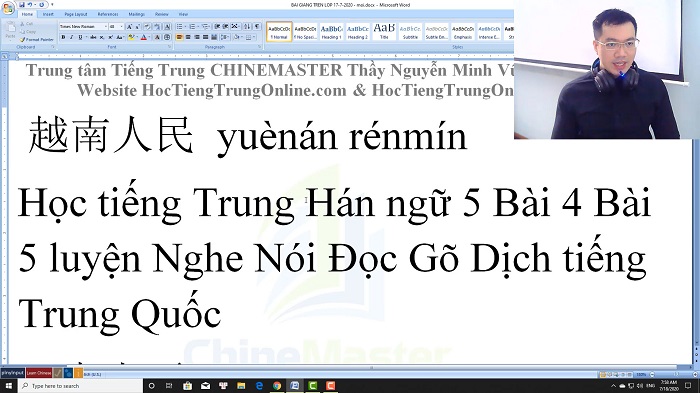Screen dimensions: 700x393
Task: Switch to the Home ribbon tab
Action: click(x=27, y=14)
